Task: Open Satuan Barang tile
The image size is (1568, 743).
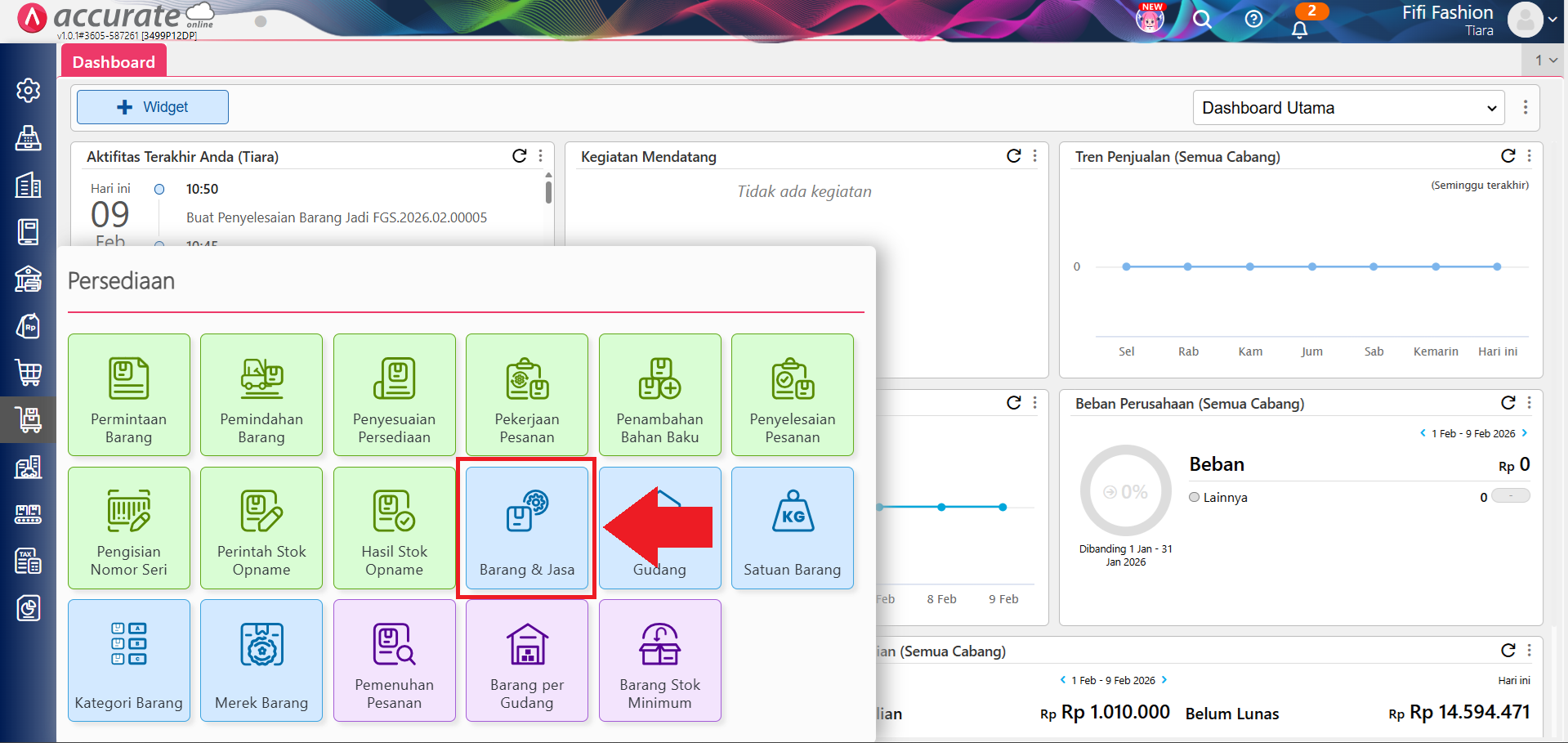Action: [792, 527]
